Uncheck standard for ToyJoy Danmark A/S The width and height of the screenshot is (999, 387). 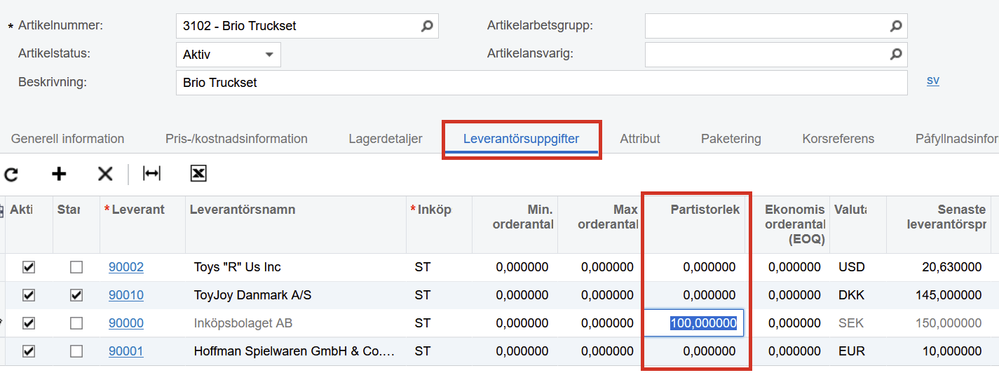(76, 295)
